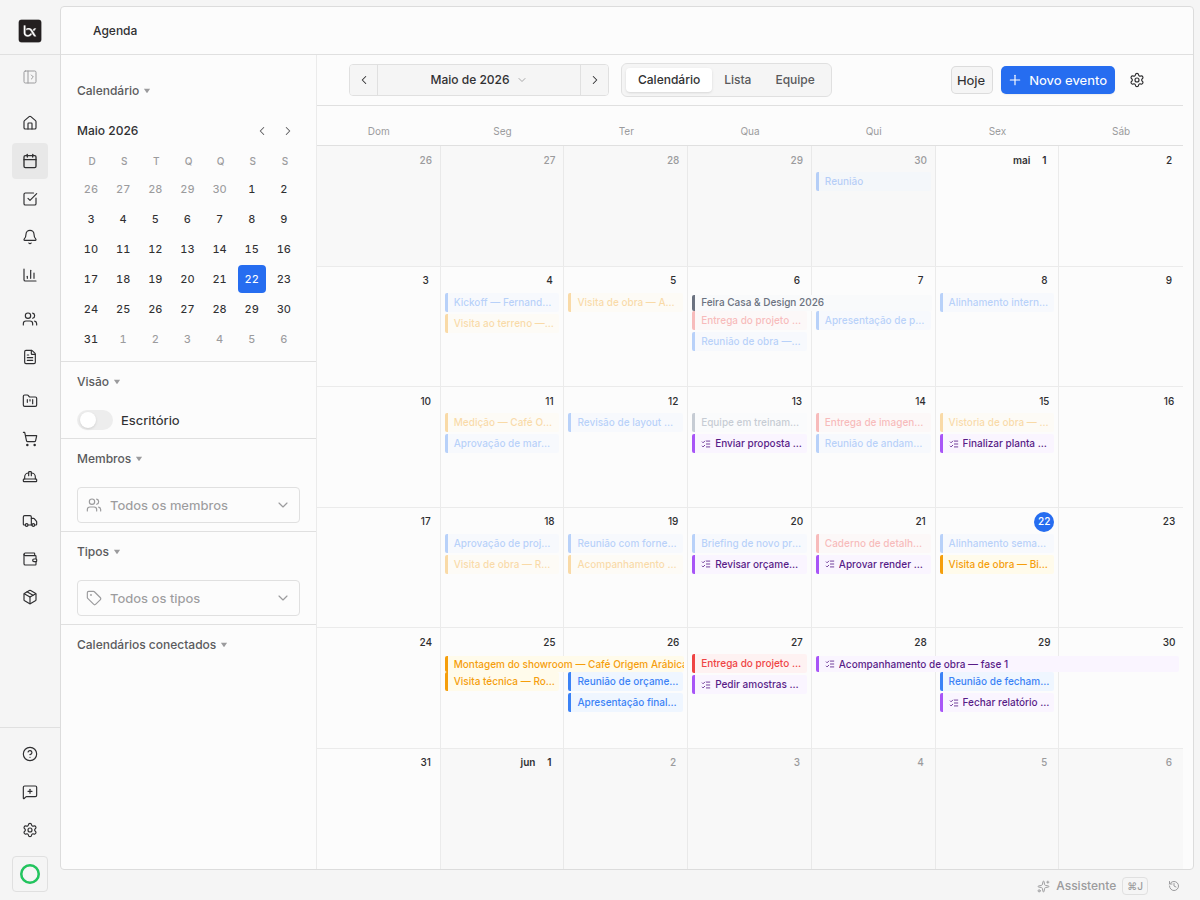The width and height of the screenshot is (1200, 900).
Task: Open the Kickoff — Fernand... event on day 4
Action: 502,302
